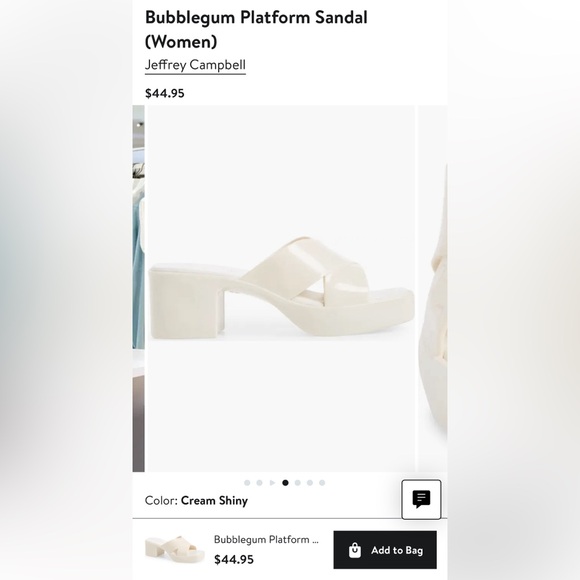Image resolution: width=580 pixels, height=580 pixels.
Task: Click the shopping bag icon on Add to Bag
Action: pyautogui.click(x=355, y=550)
